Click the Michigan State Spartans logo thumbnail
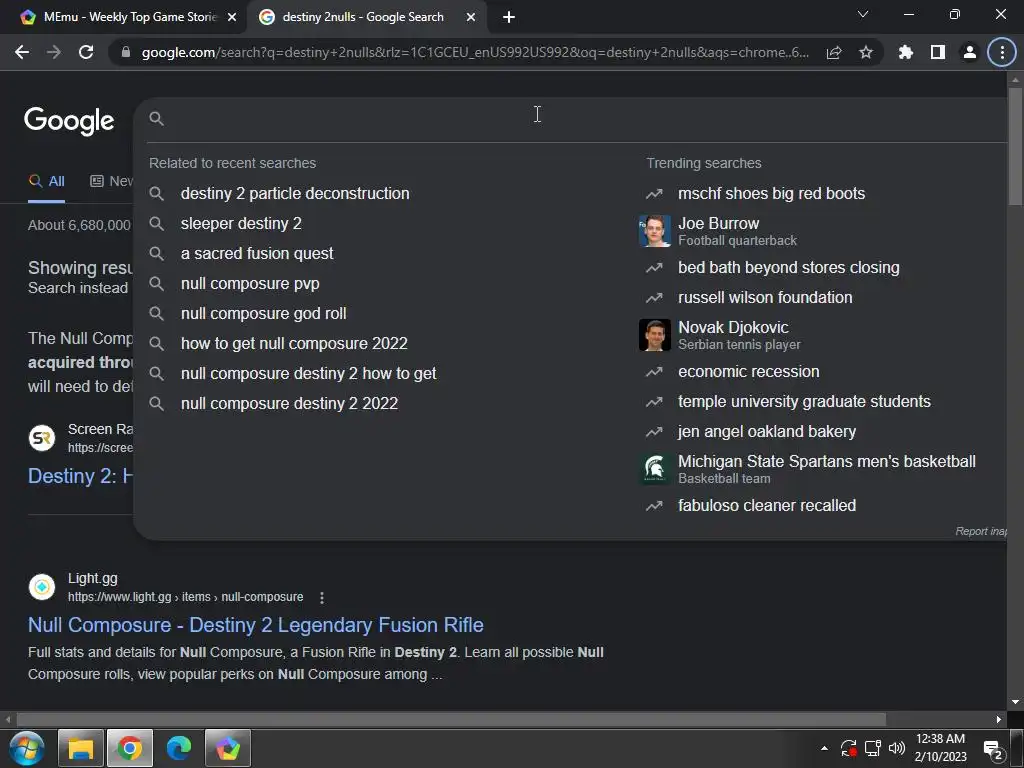The image size is (1024, 768). (x=654, y=469)
